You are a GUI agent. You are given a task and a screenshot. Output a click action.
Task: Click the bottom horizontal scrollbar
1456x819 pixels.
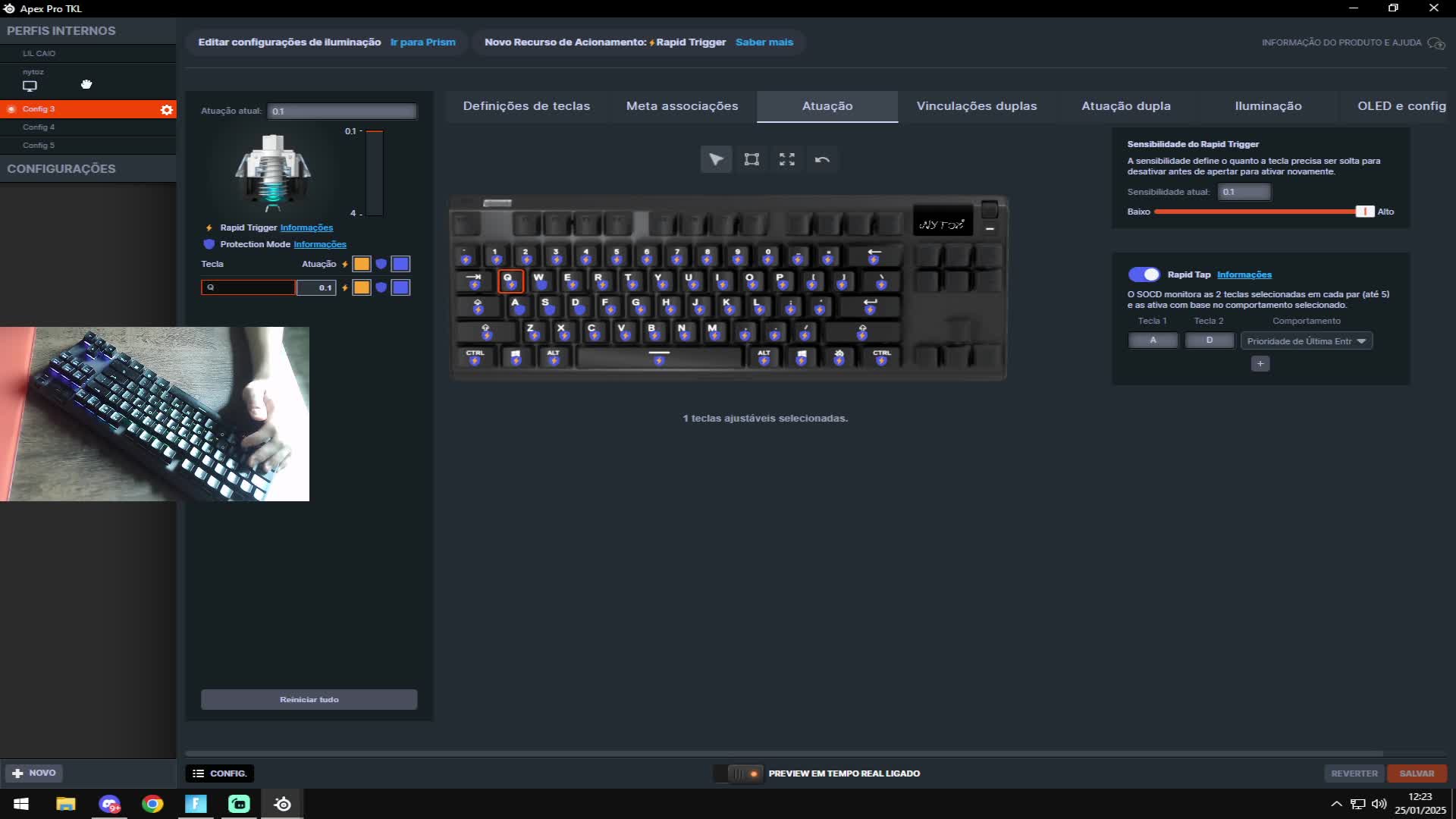coord(784,754)
